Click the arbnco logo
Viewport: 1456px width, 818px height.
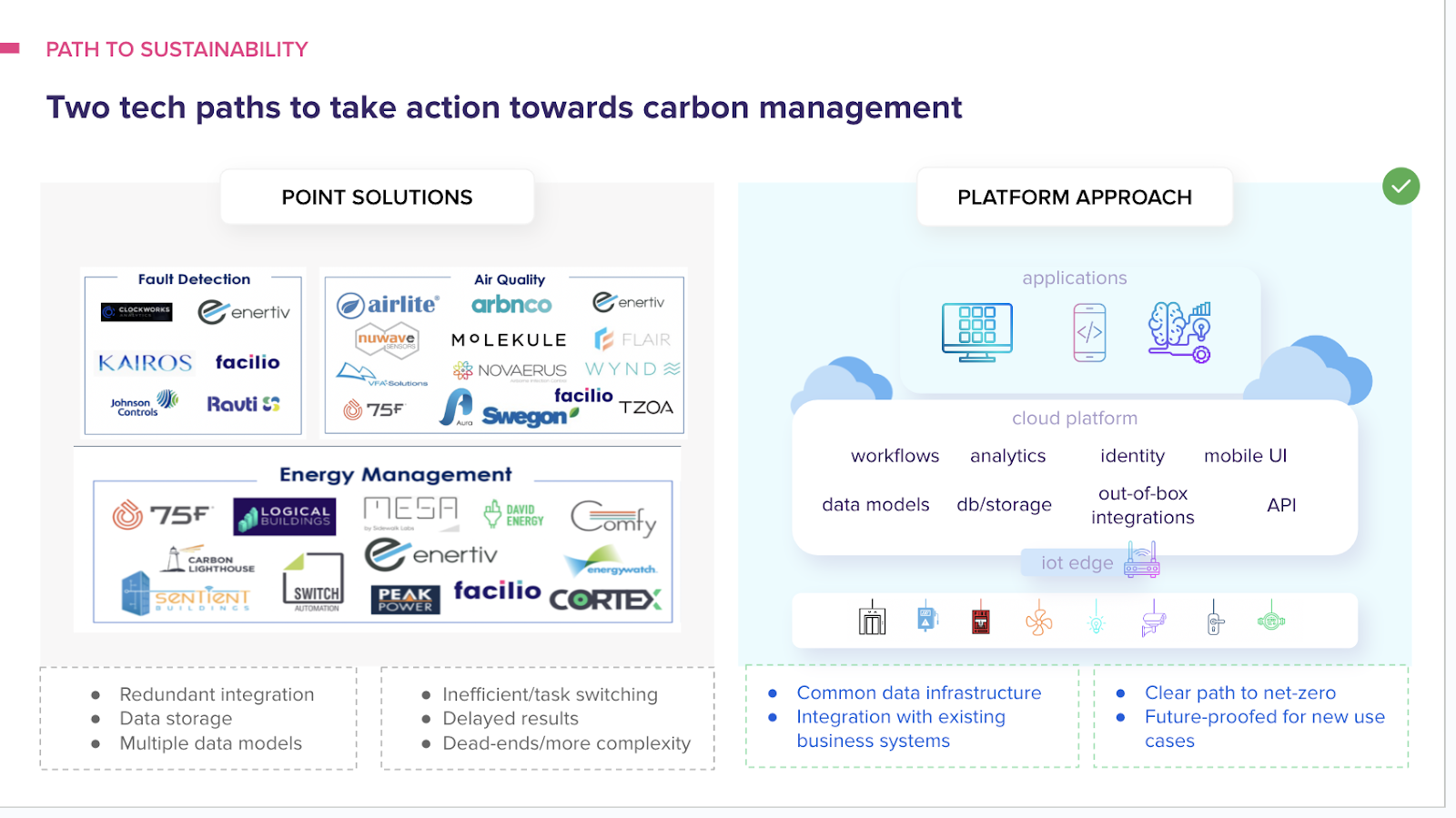pyautogui.click(x=511, y=305)
